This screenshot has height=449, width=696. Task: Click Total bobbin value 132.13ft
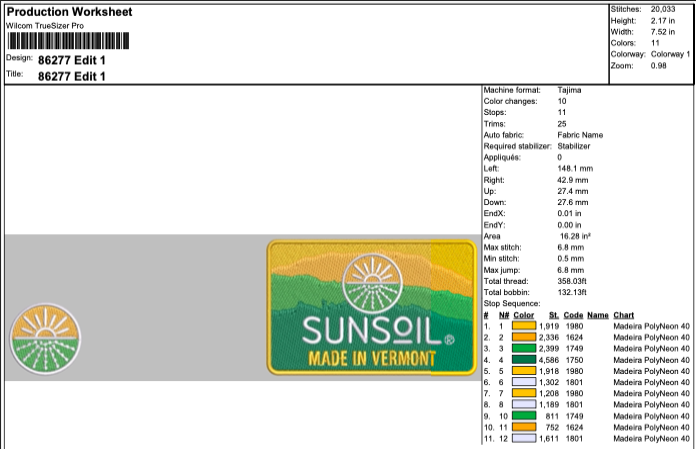click(572, 292)
